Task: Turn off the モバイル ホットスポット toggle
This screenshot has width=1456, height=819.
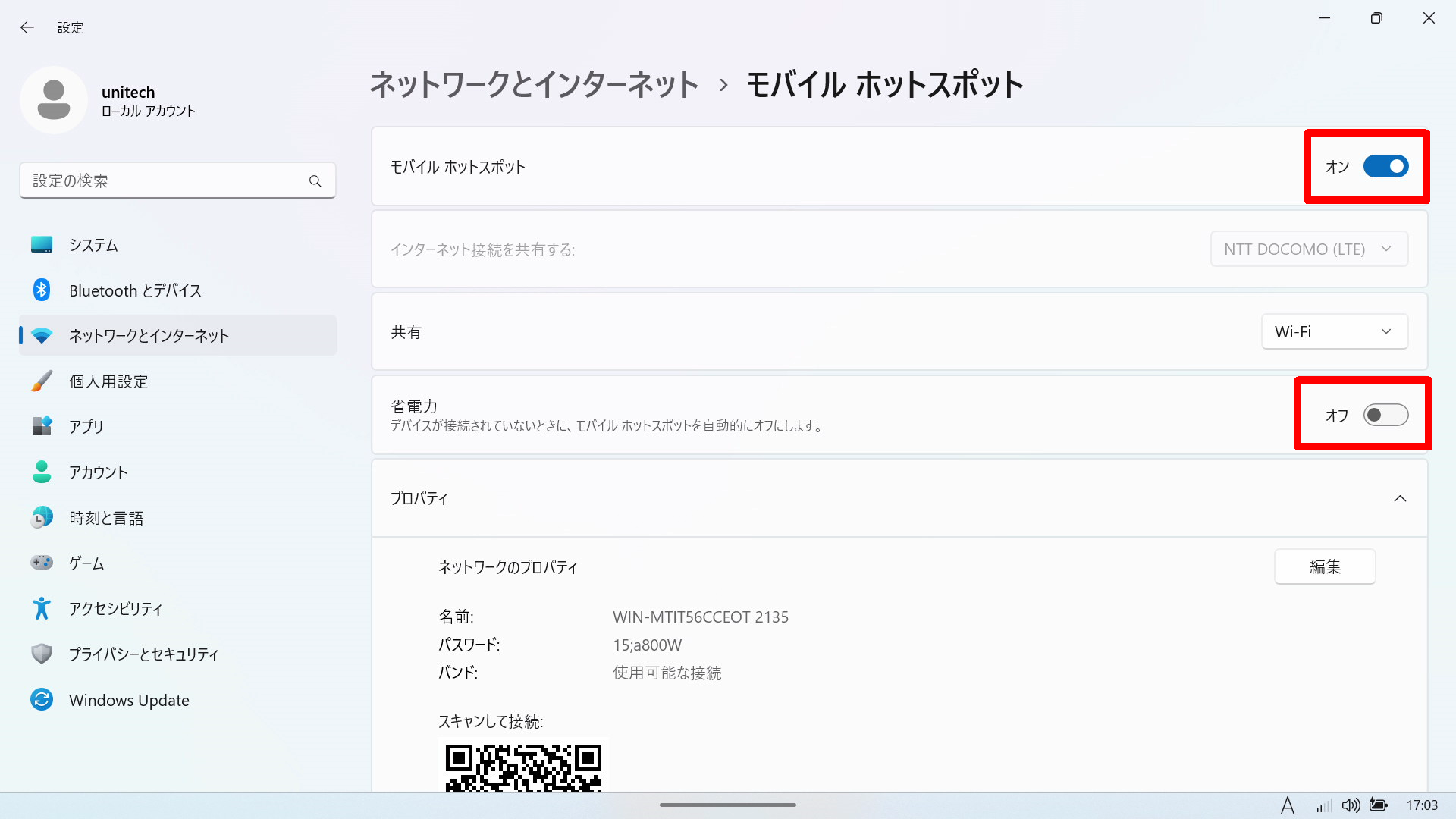Action: tap(1385, 167)
